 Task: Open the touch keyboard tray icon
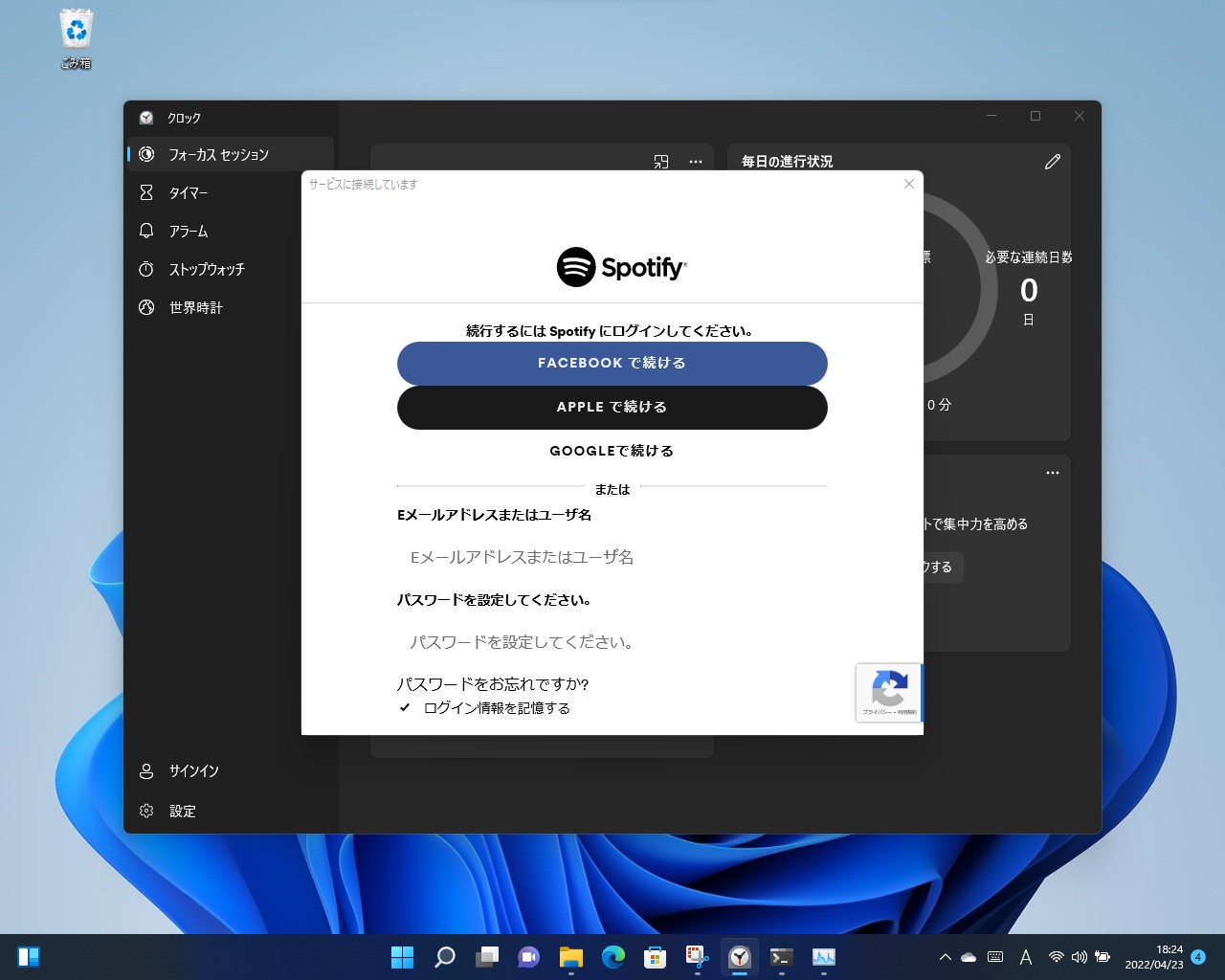pyautogui.click(x=995, y=957)
